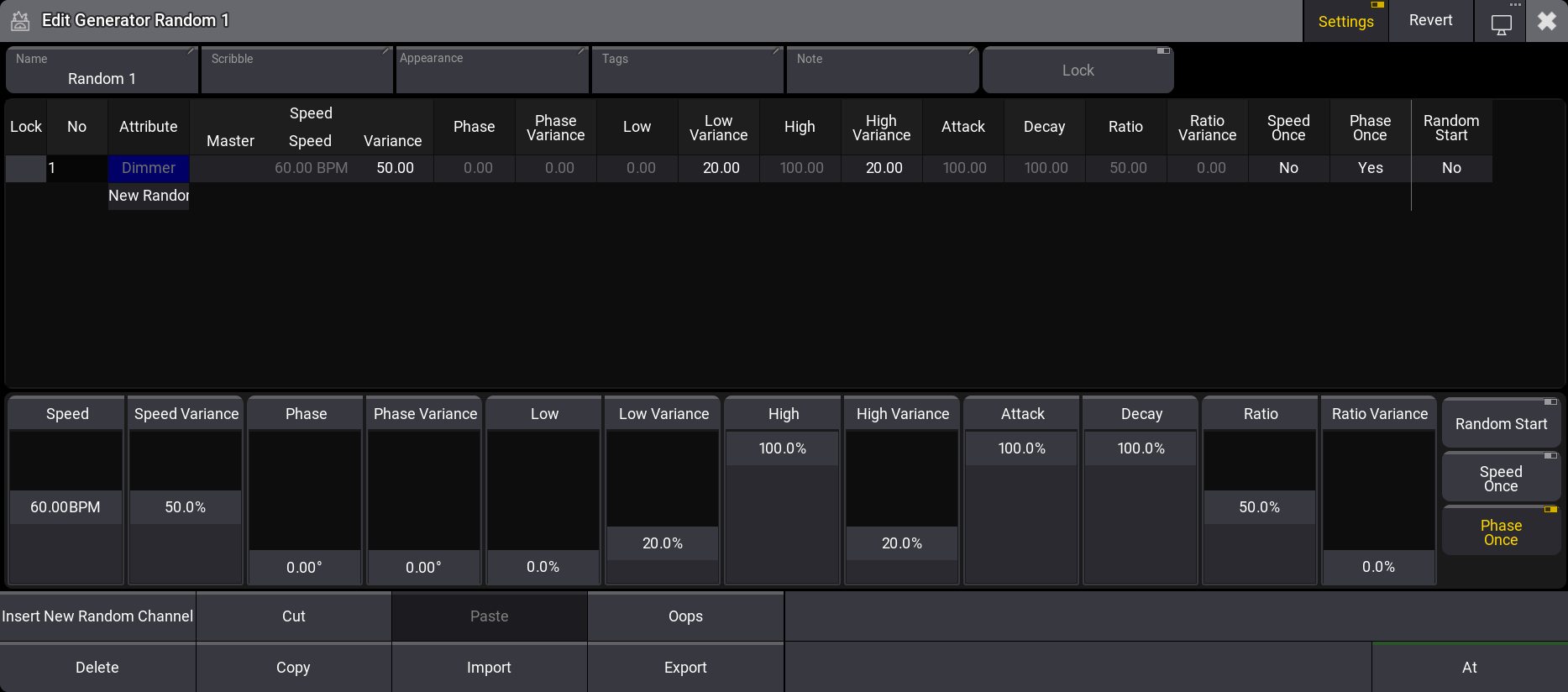Disable the Phase Once toggle

coord(1501,532)
